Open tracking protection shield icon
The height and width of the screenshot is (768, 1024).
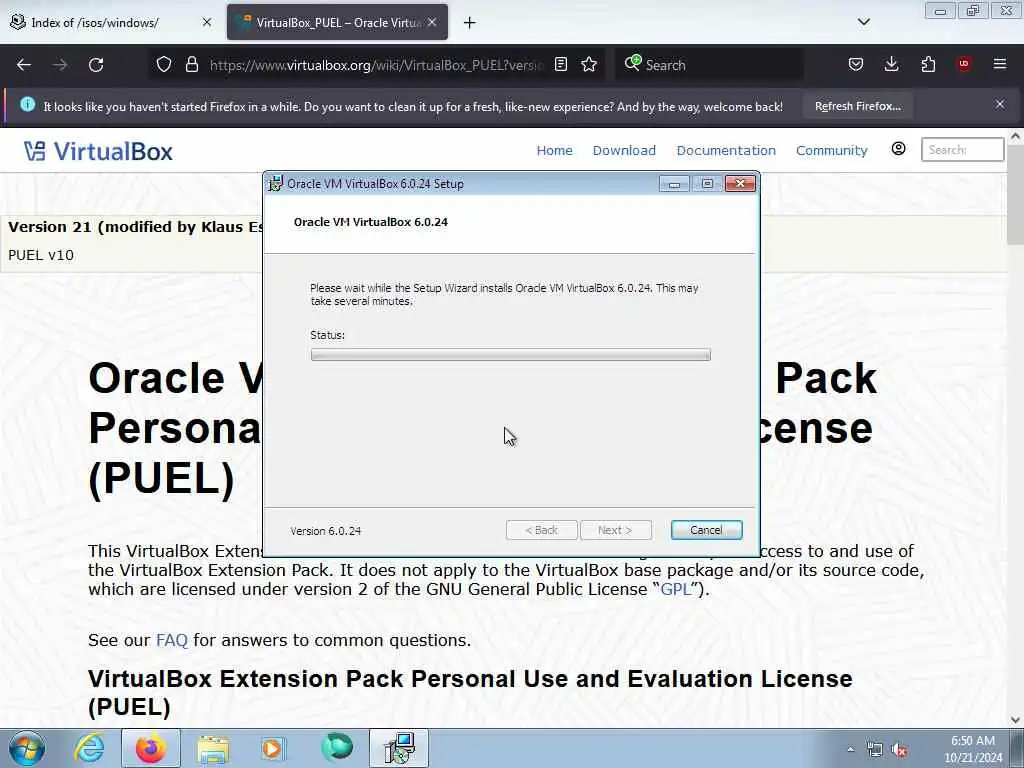point(164,65)
